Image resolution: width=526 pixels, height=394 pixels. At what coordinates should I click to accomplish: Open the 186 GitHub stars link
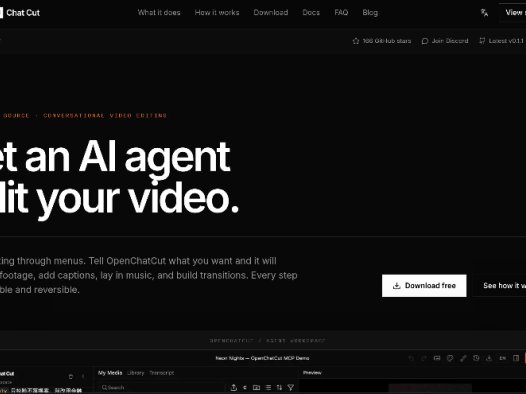pyautogui.click(x=382, y=41)
